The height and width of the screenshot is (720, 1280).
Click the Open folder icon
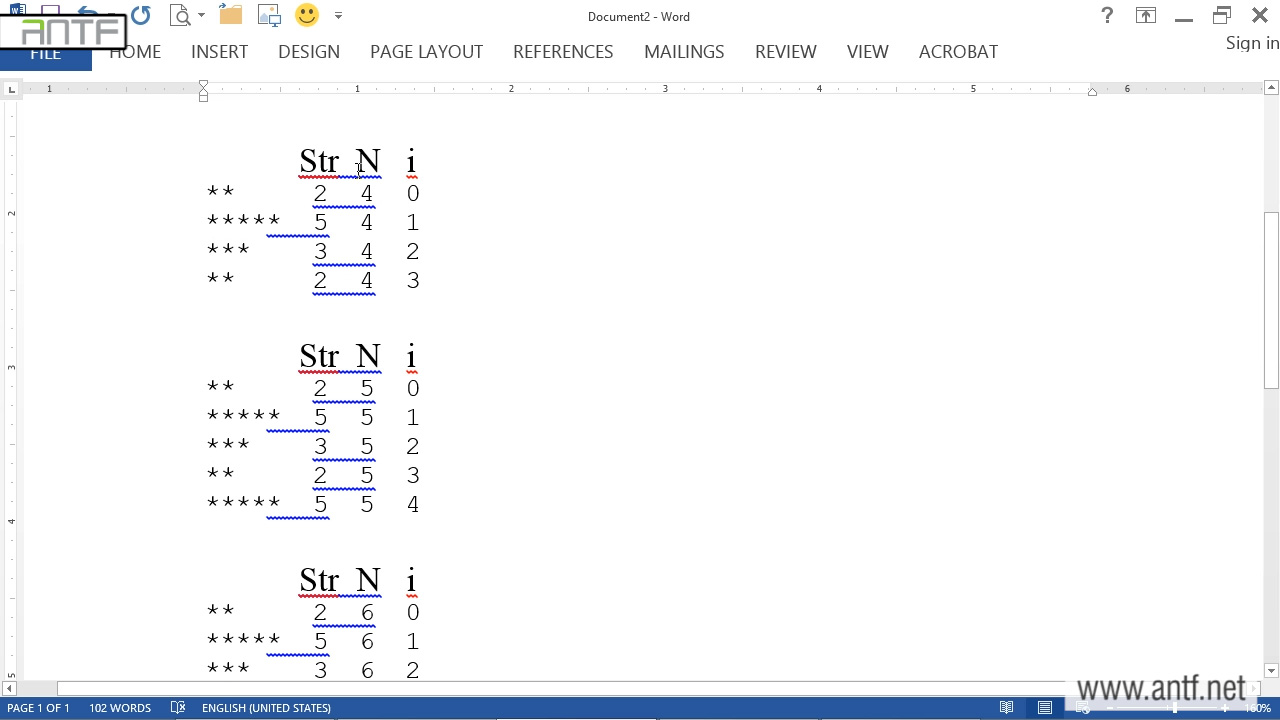coord(230,16)
